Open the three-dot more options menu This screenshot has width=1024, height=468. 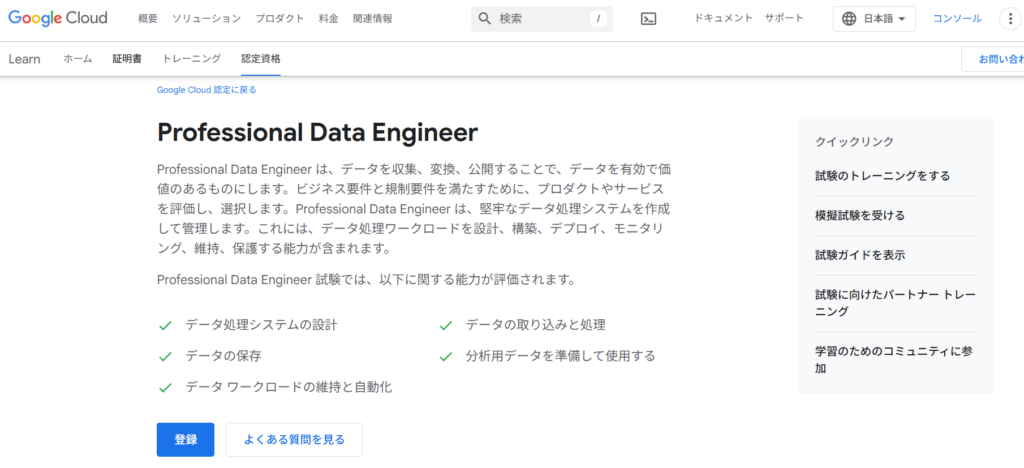point(1010,19)
